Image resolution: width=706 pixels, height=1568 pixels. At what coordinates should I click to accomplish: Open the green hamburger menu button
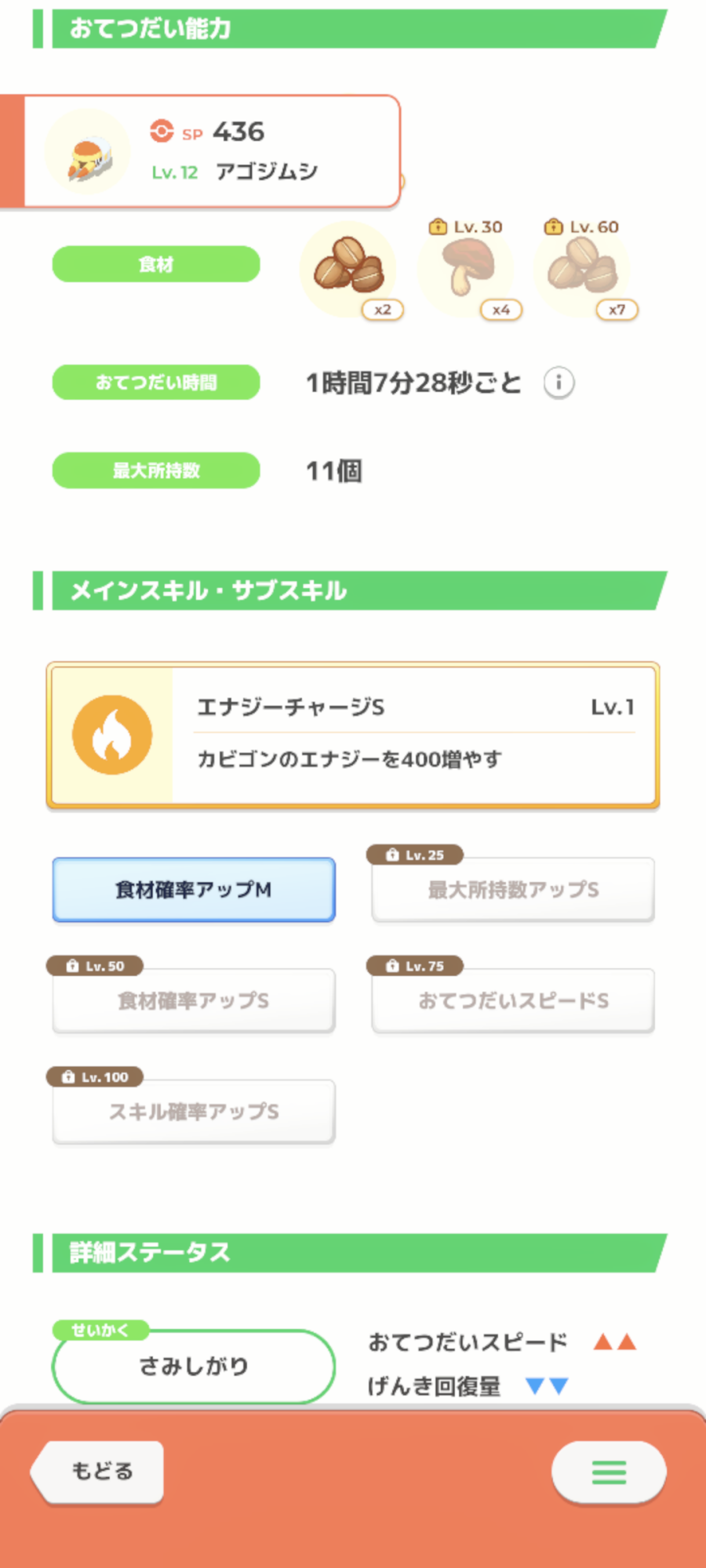[609, 1472]
